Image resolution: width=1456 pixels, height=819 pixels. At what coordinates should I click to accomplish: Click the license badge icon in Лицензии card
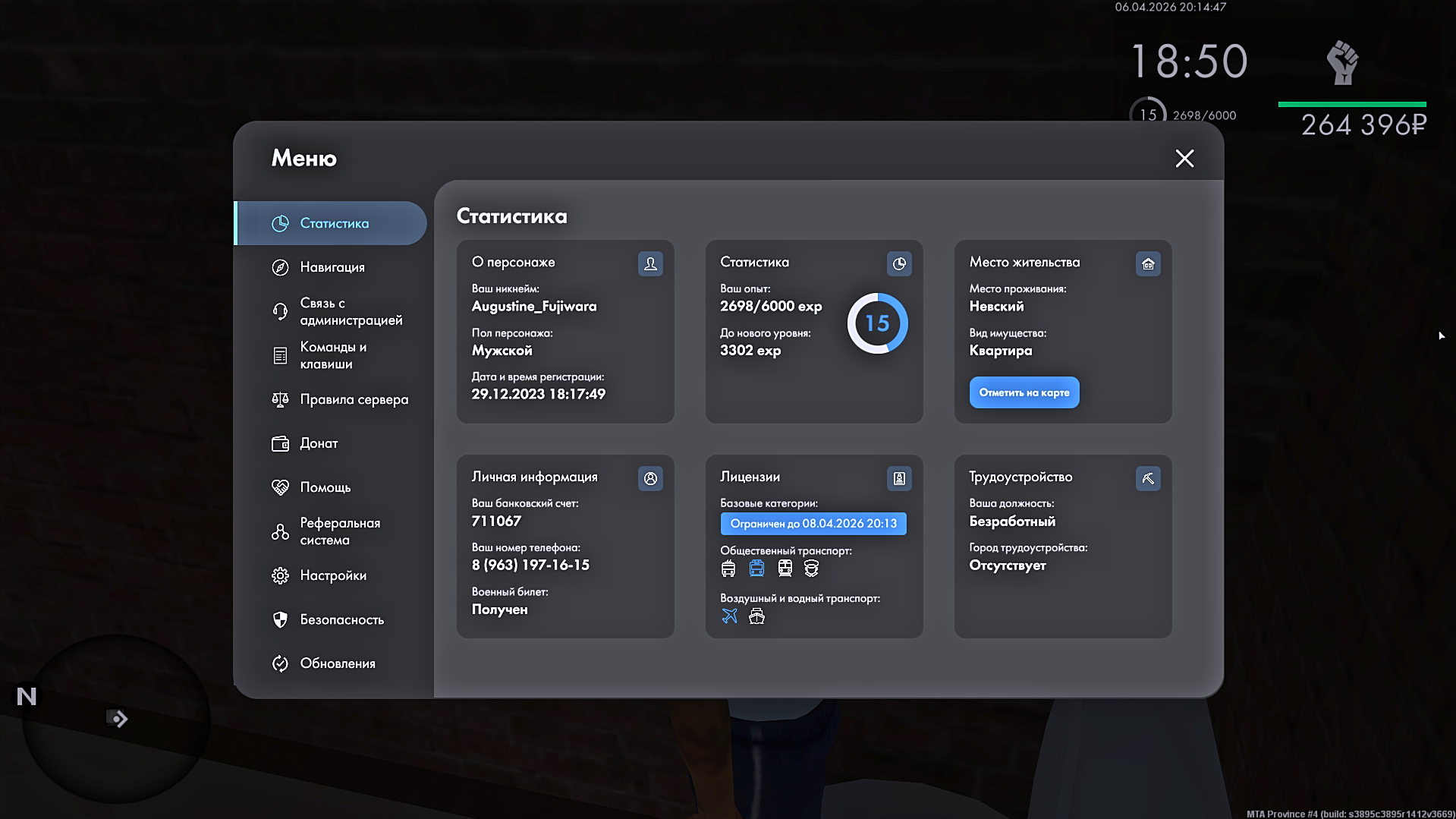(x=899, y=478)
